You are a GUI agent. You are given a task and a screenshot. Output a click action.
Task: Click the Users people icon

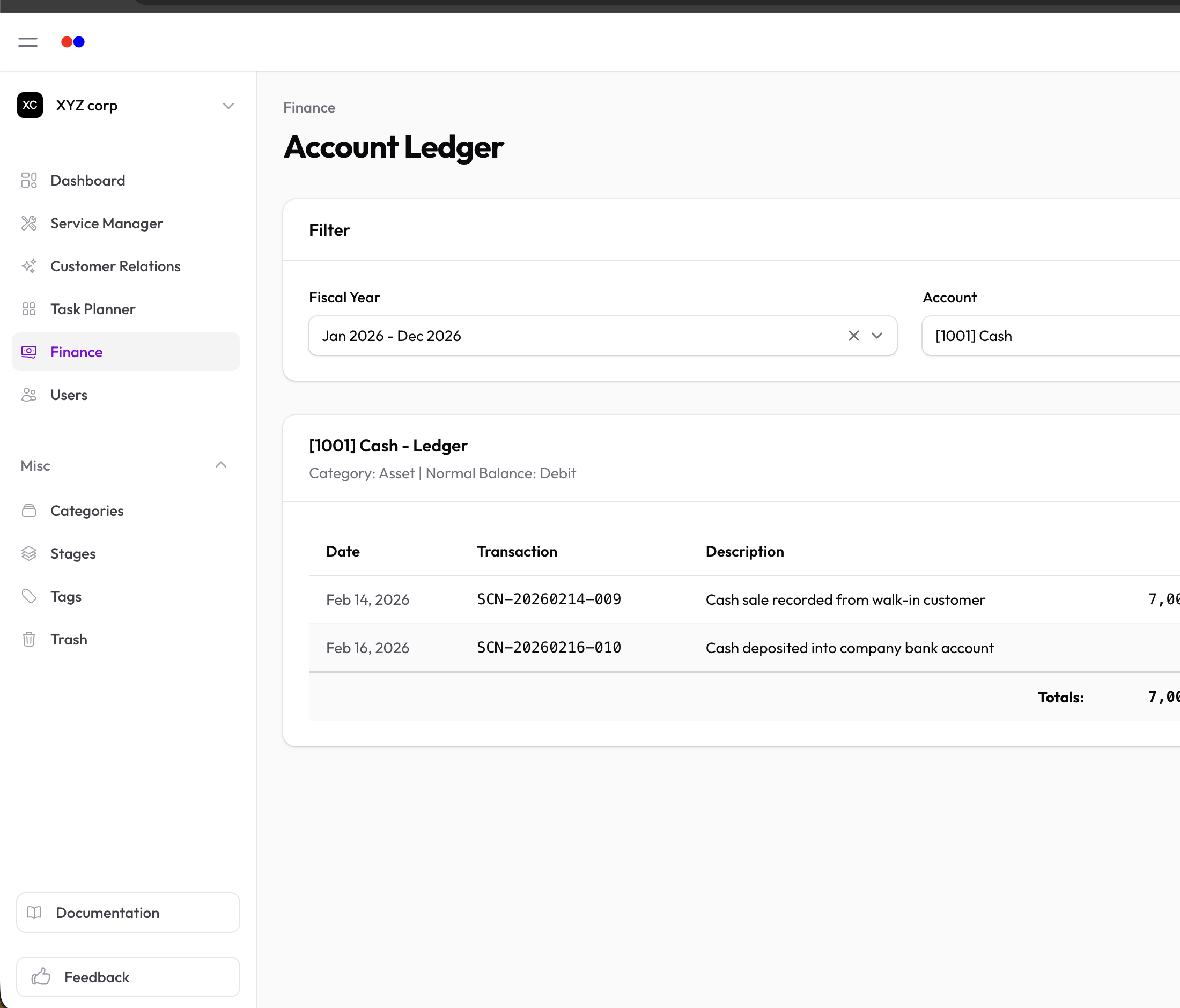pyautogui.click(x=29, y=395)
